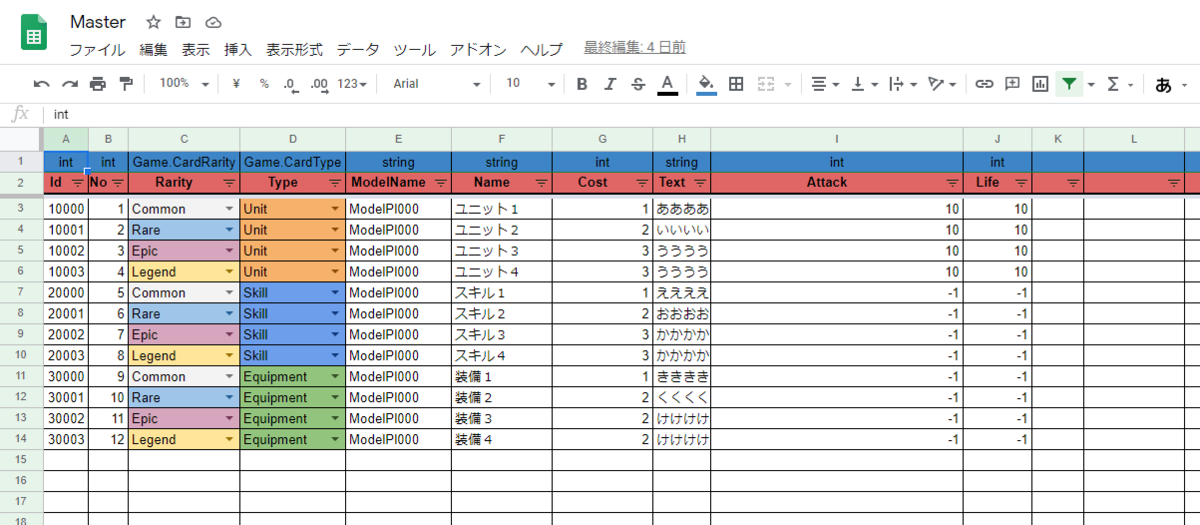Increase decimal places
This screenshot has width=1200, height=525.
[319, 84]
